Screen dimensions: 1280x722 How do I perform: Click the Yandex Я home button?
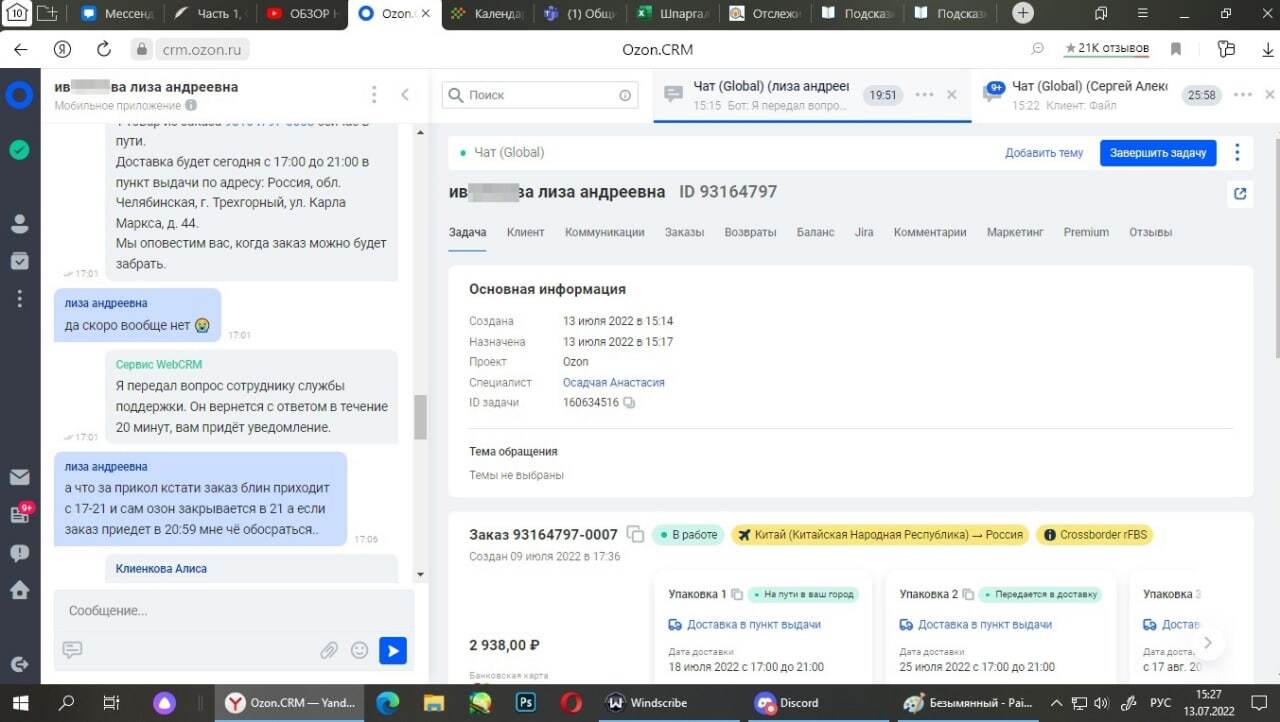pyautogui.click(x=62, y=49)
